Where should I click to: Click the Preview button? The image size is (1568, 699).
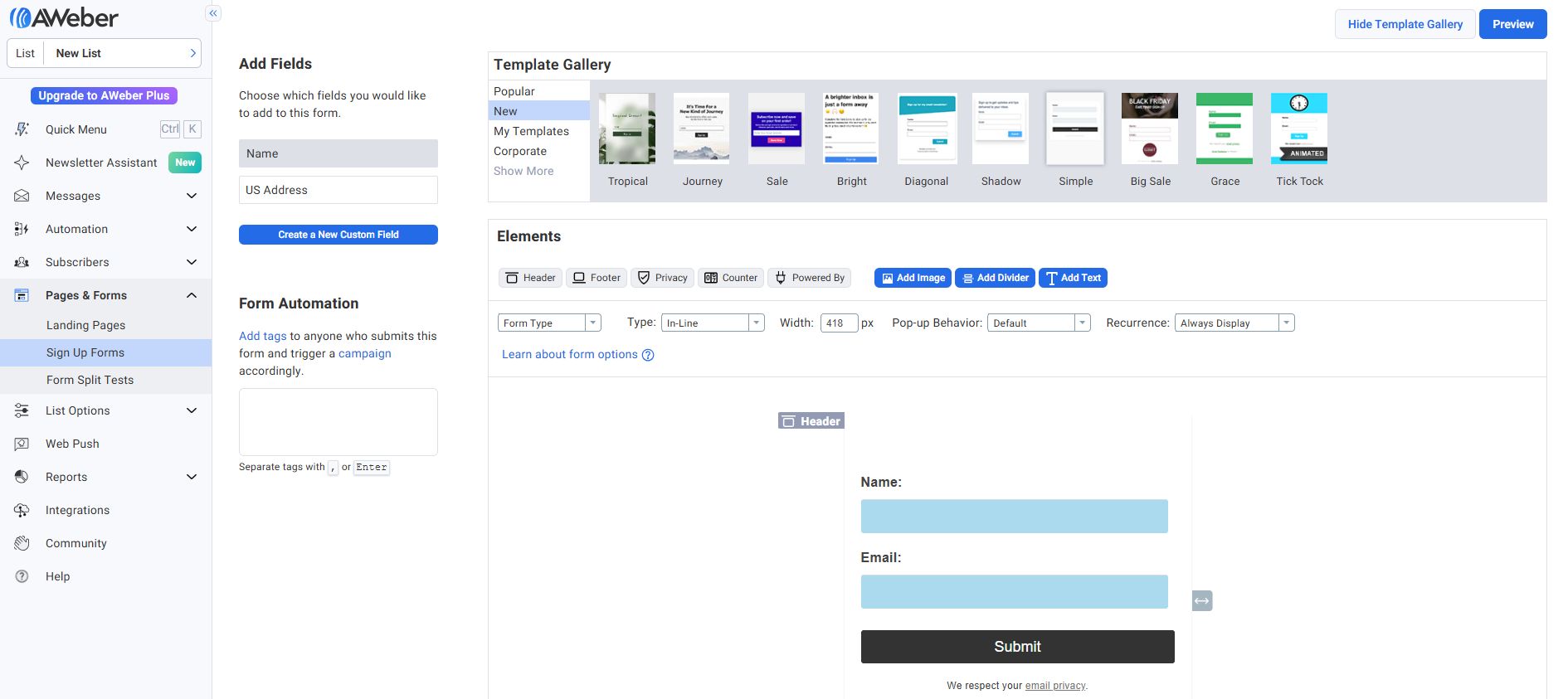pos(1513,24)
